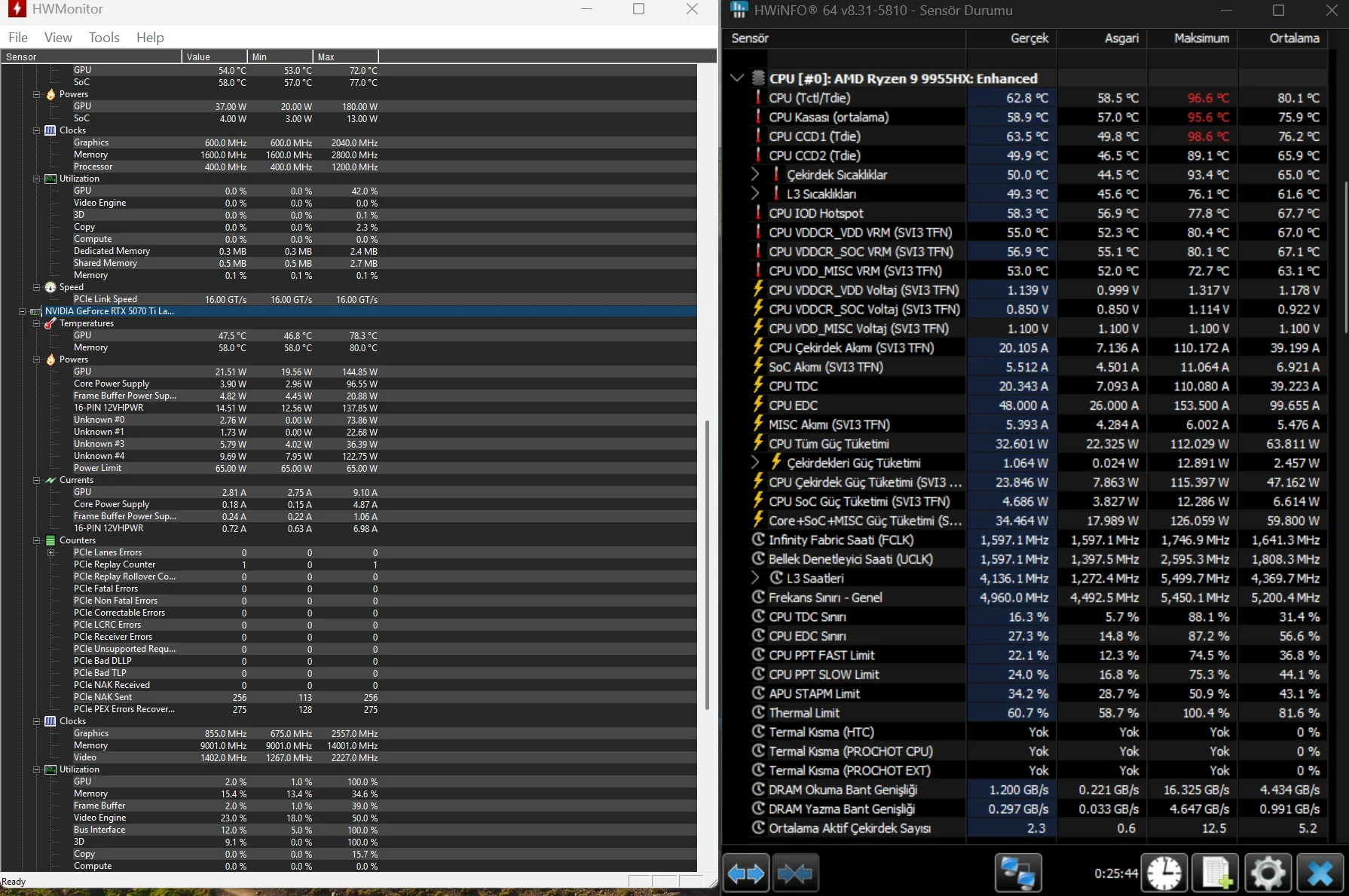1349x896 pixels.
Task: Select the PCIe Link Speed row
Action: pyautogui.click(x=349, y=299)
